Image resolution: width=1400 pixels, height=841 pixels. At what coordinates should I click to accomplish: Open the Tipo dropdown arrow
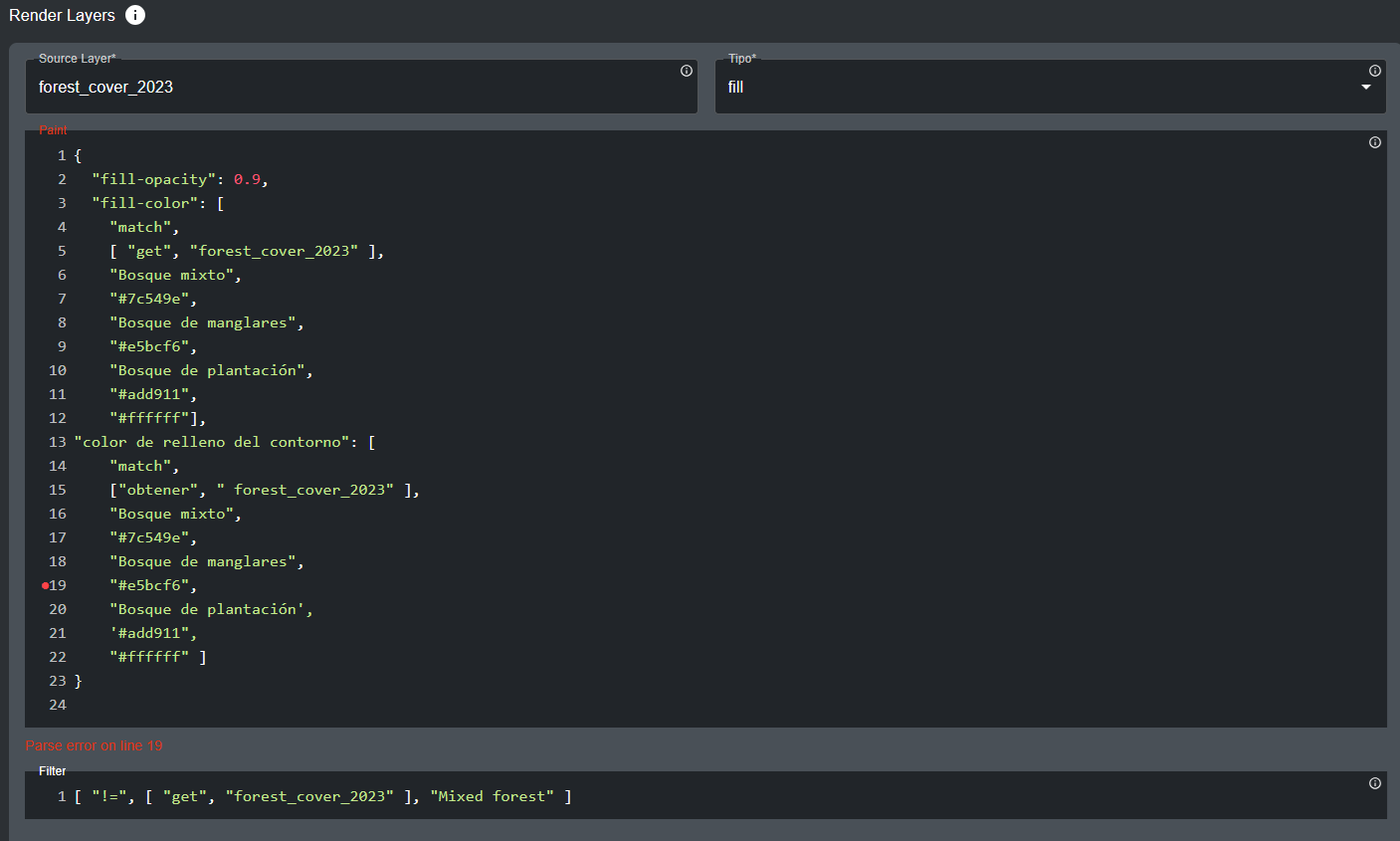1366,88
